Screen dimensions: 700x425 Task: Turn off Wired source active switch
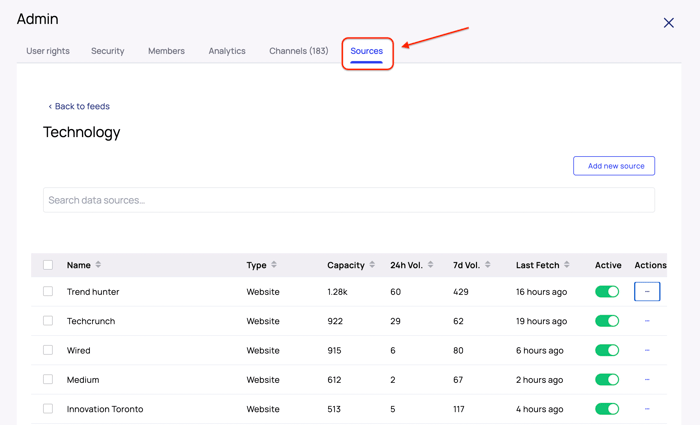(x=607, y=351)
